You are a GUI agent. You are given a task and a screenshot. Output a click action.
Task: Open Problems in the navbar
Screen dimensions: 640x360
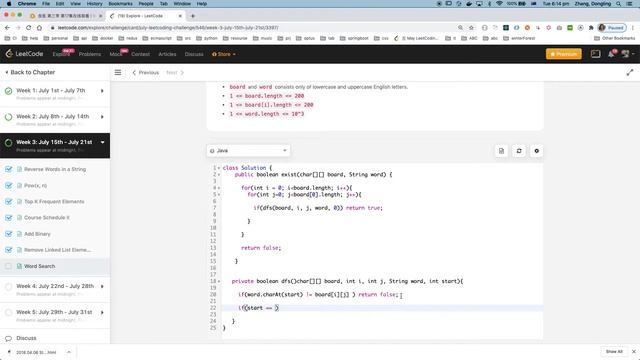pyautogui.click(x=90, y=54)
